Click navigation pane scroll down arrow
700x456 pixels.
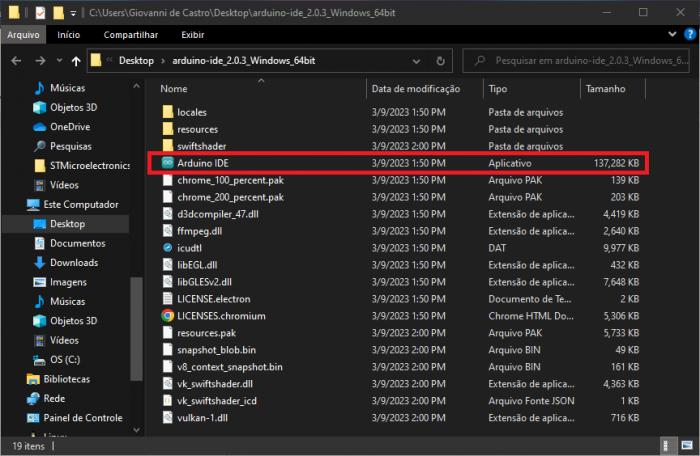click(x=137, y=431)
